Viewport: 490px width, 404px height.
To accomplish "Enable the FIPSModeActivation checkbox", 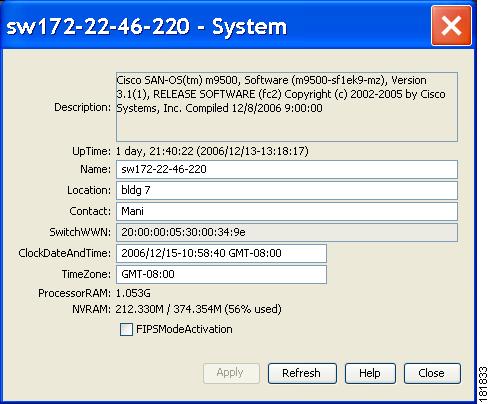I will tap(126, 329).
